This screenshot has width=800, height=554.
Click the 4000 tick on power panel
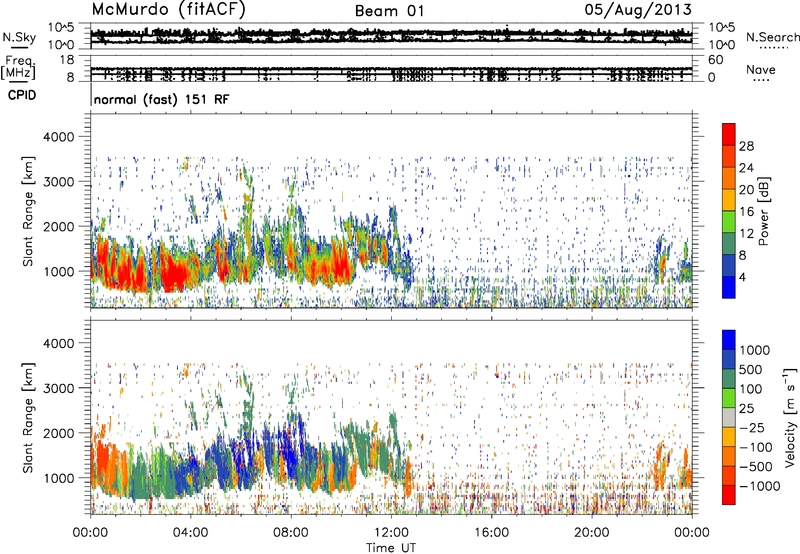[x=58, y=137]
